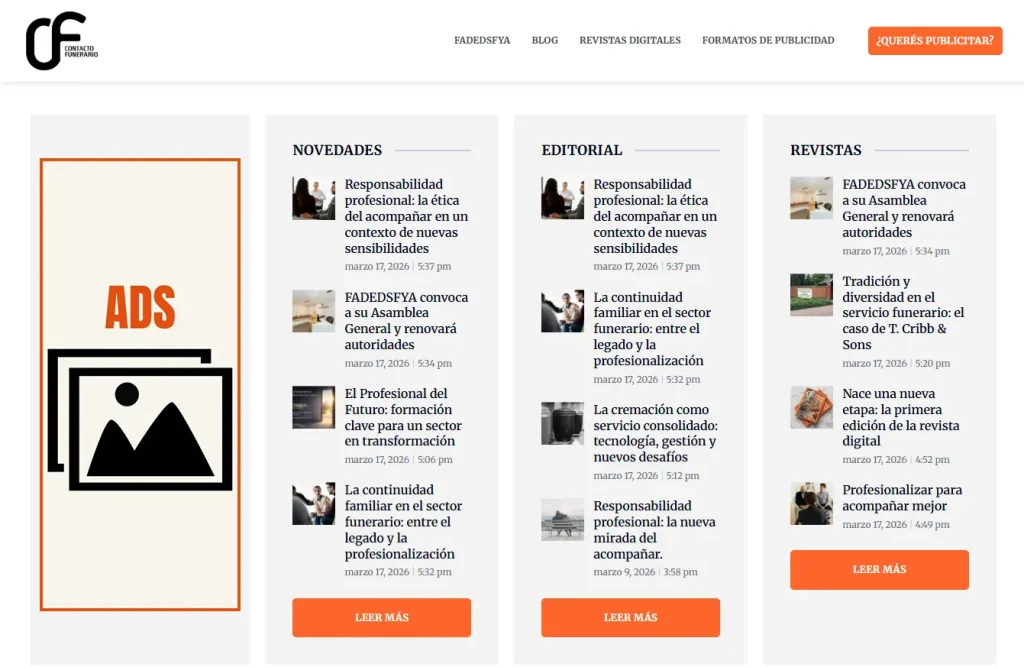The height and width of the screenshot is (667, 1024).
Task: Click the Contacto Funerario logo
Action: pyautogui.click(x=62, y=41)
